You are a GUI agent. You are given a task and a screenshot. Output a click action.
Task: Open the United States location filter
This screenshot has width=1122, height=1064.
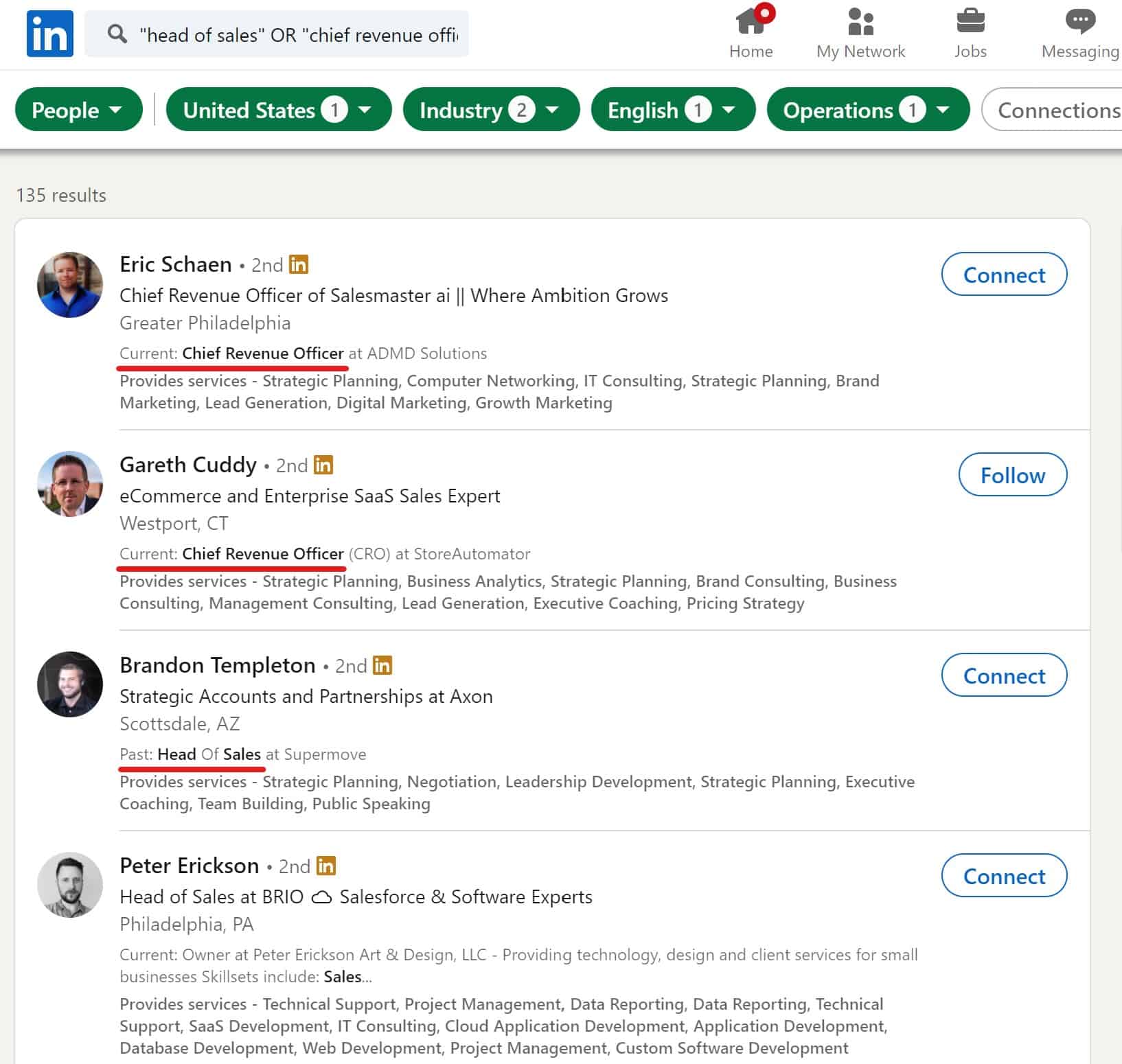tap(278, 110)
